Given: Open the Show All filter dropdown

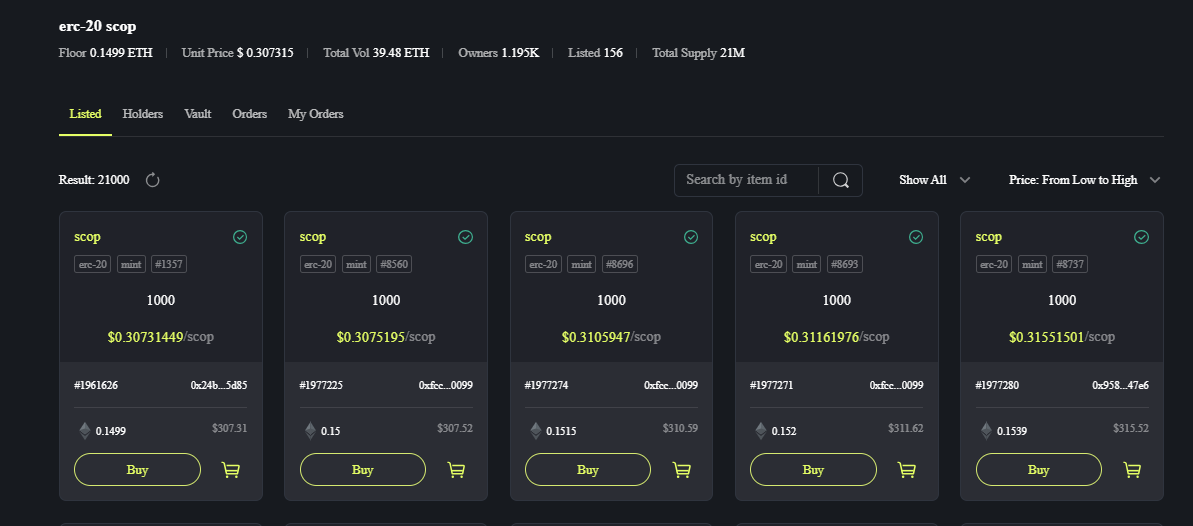Looking at the screenshot, I should [x=934, y=180].
